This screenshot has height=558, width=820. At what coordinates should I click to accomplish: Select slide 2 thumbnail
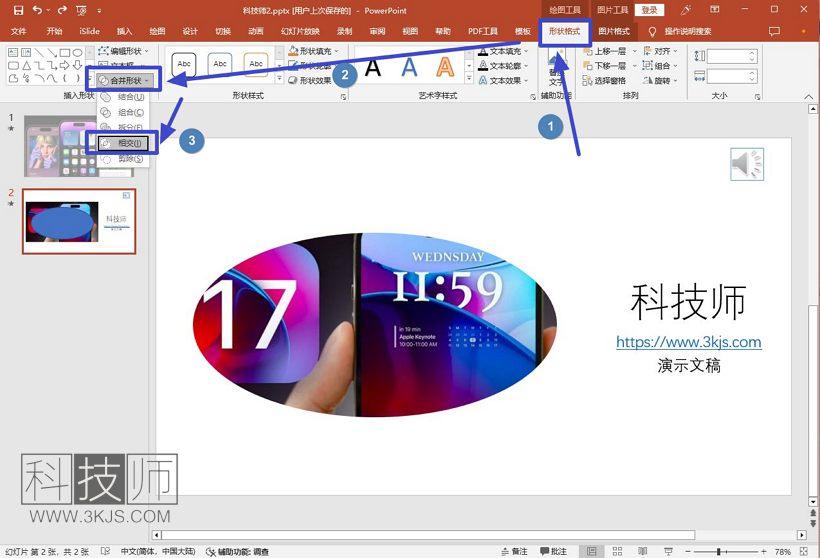point(79,221)
